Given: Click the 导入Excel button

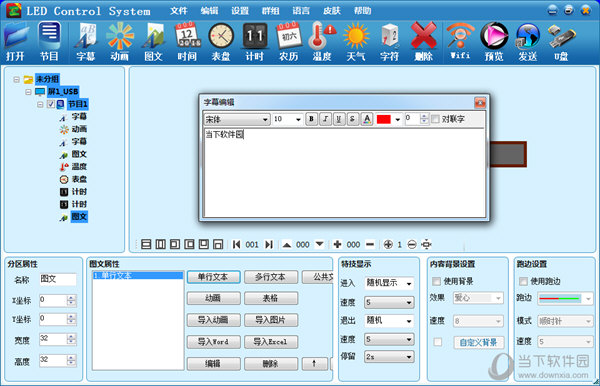Looking at the screenshot, I should point(271,342).
